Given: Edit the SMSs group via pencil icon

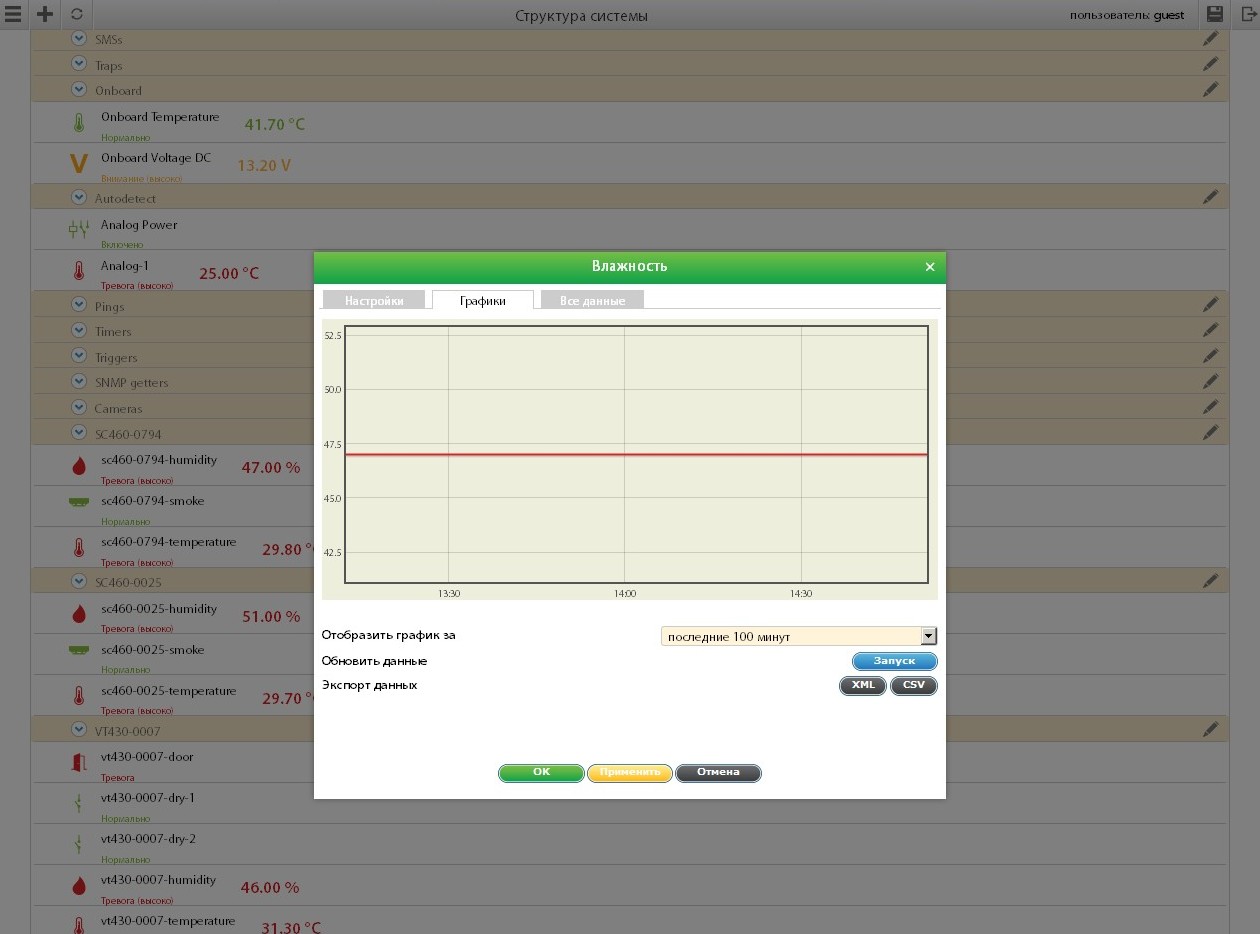Looking at the screenshot, I should point(1211,38).
